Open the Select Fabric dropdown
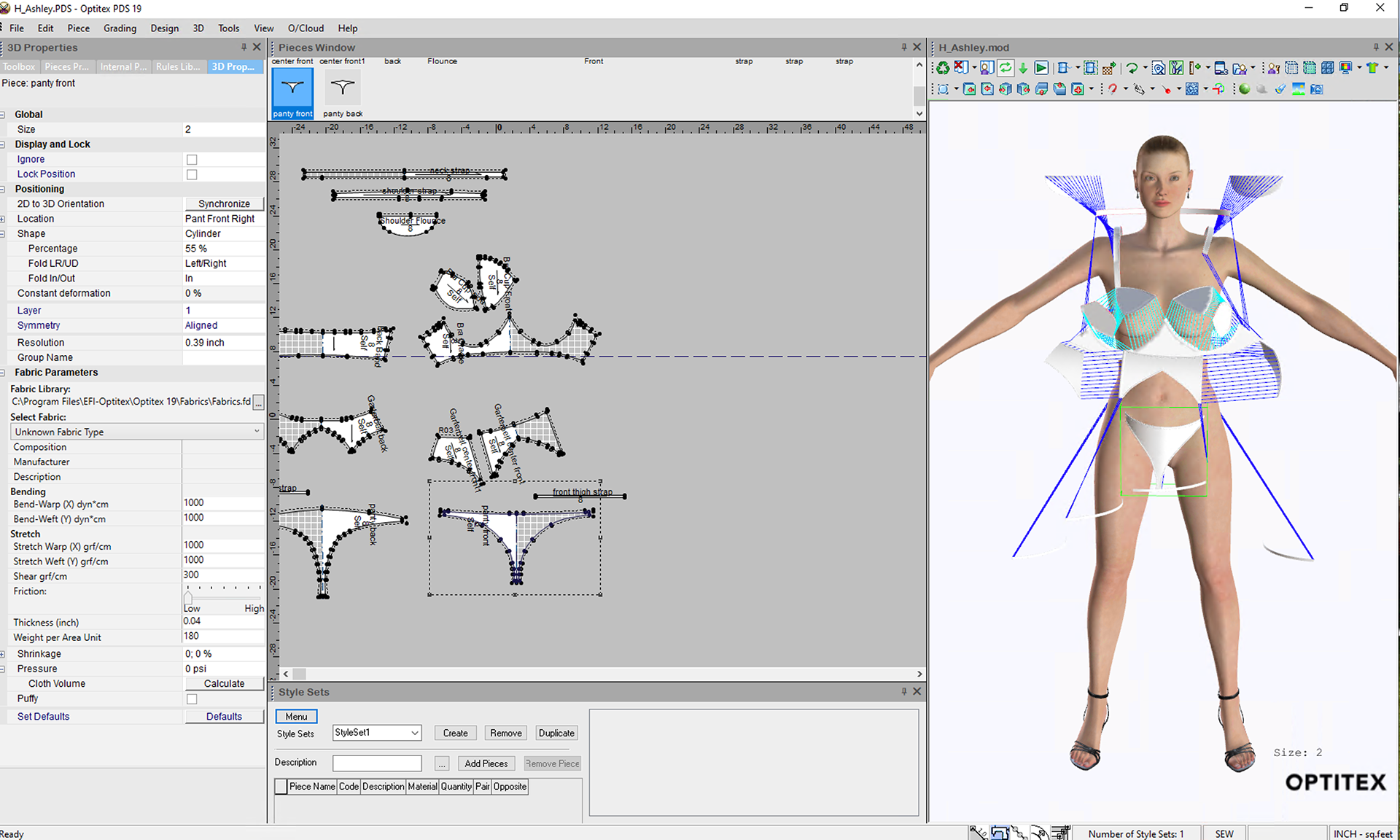This screenshot has width=1400, height=840. [x=257, y=432]
